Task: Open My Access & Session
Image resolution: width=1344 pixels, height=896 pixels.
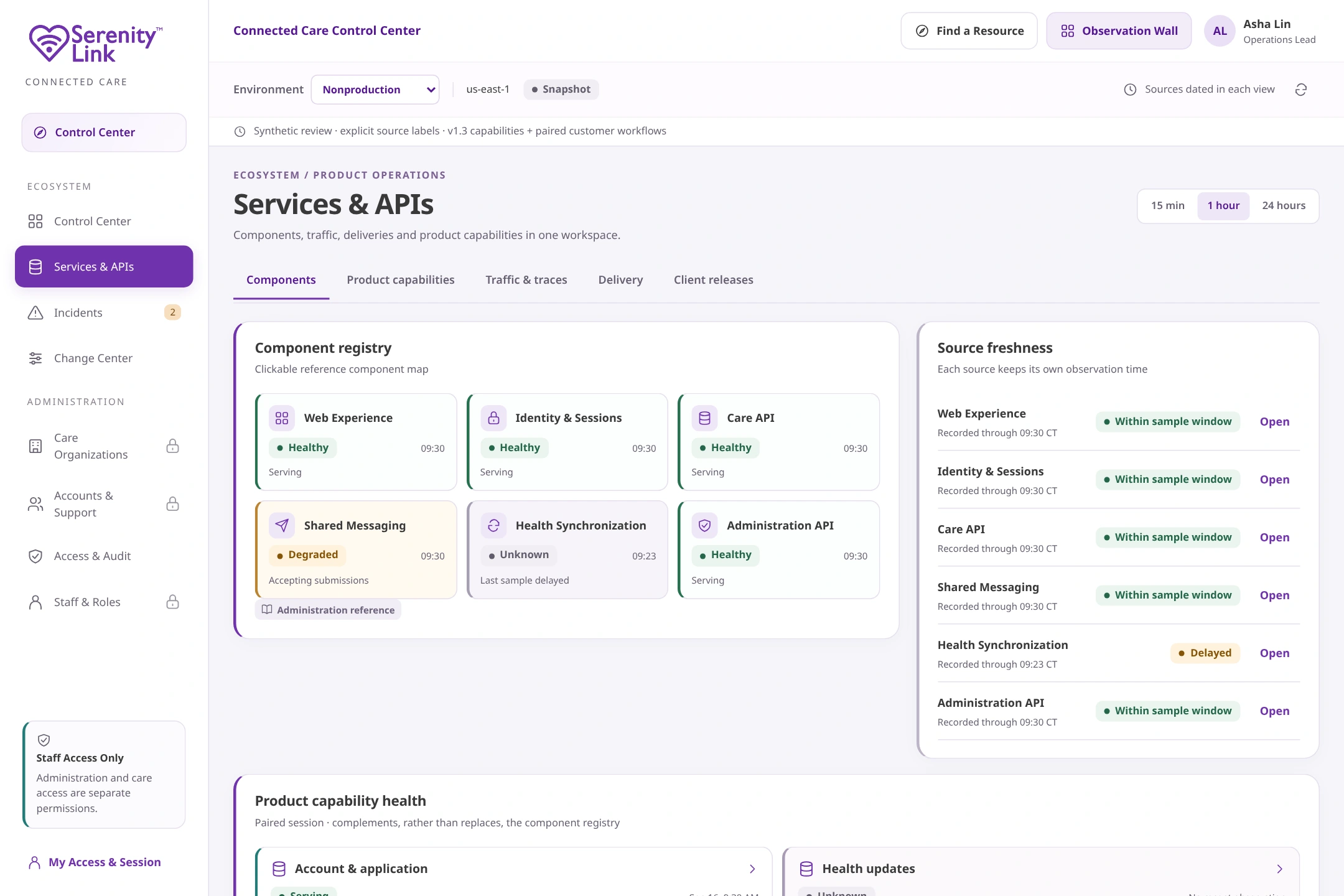Action: pos(95,862)
